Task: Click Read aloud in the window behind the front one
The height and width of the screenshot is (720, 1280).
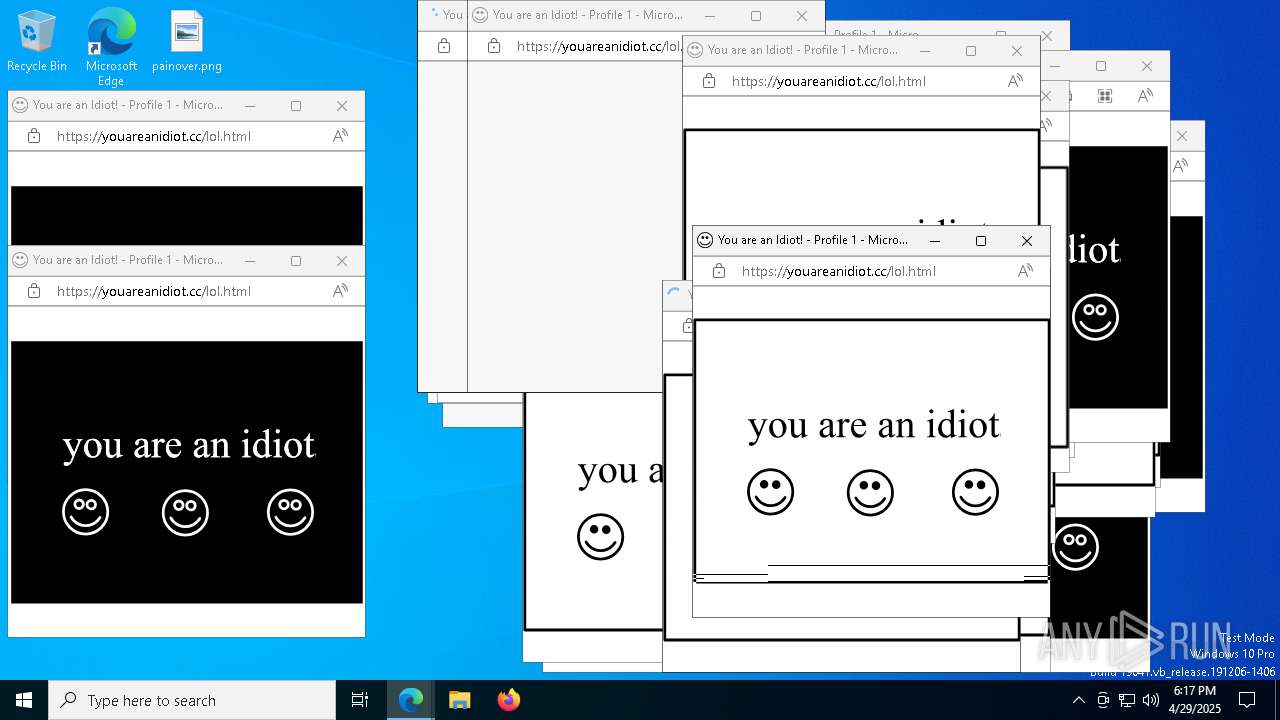Action: tap(1016, 81)
